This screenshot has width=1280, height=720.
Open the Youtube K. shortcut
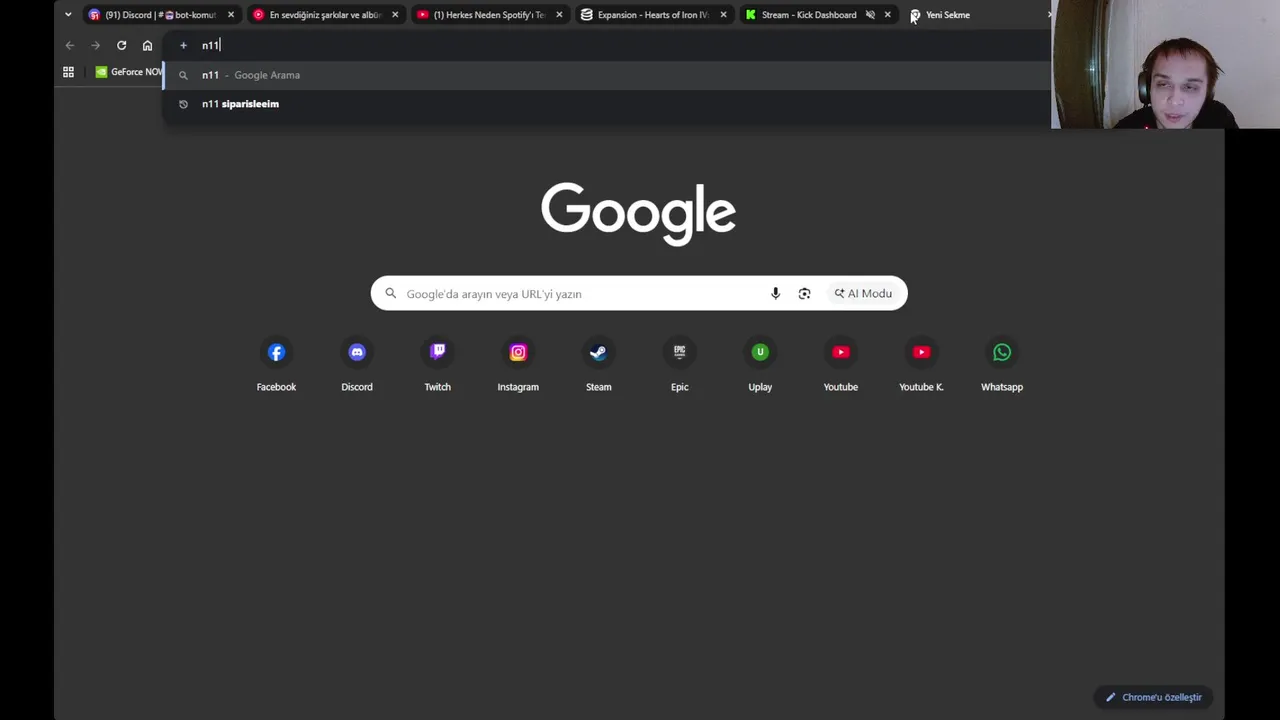pos(921,365)
